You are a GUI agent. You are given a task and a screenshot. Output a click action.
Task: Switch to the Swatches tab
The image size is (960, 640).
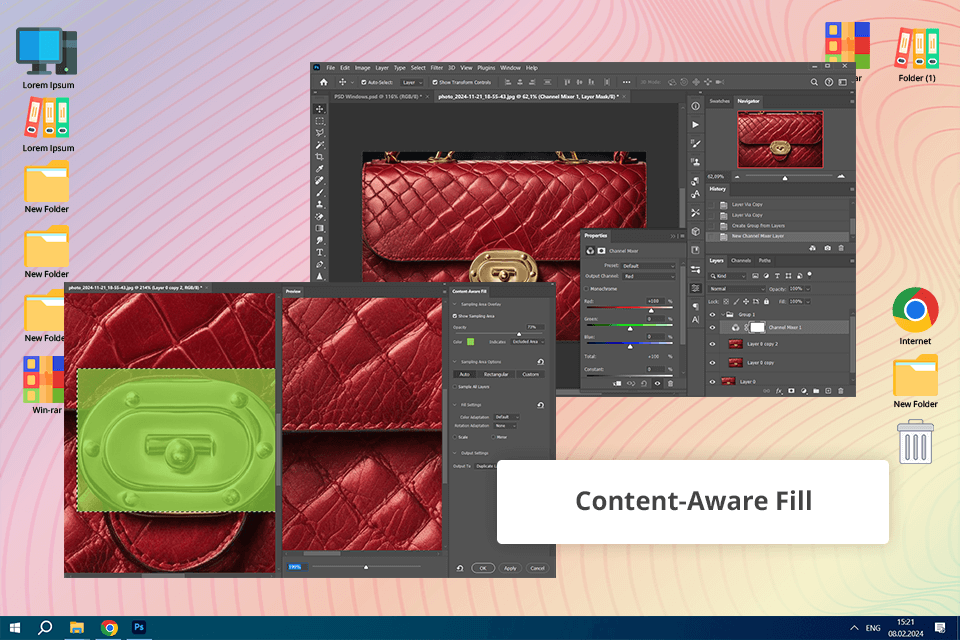coord(719,101)
